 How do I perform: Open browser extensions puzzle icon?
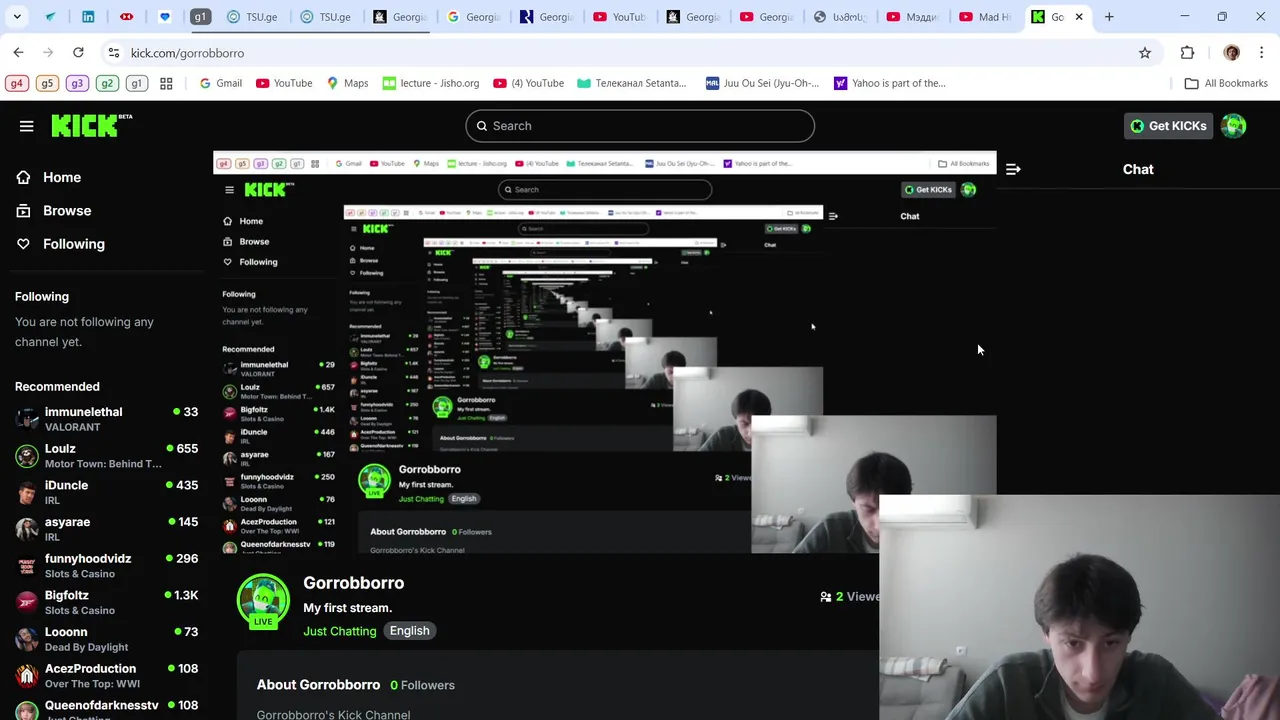(1187, 53)
